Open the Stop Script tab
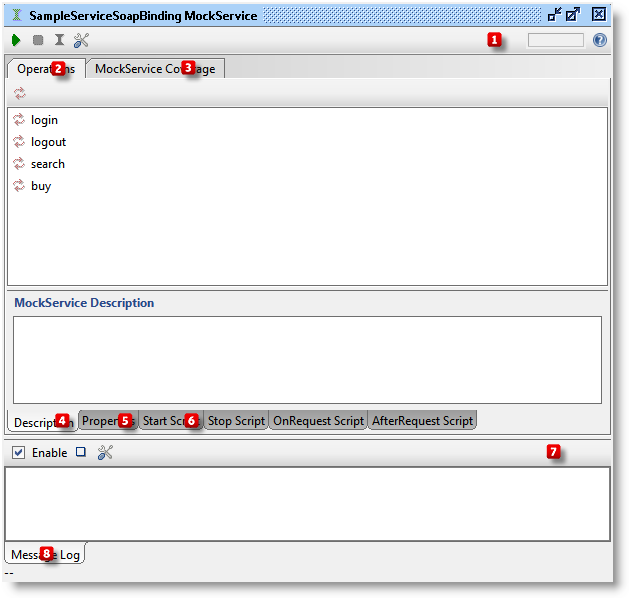The width and height of the screenshot is (629, 598). click(236, 420)
